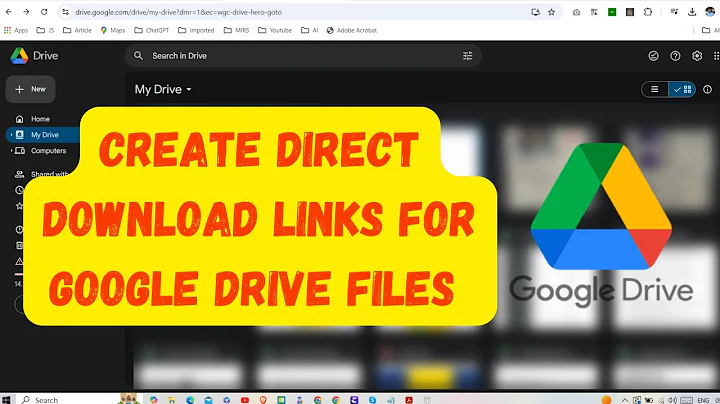
Task: Open the volume control in system tray
Action: tap(673, 400)
